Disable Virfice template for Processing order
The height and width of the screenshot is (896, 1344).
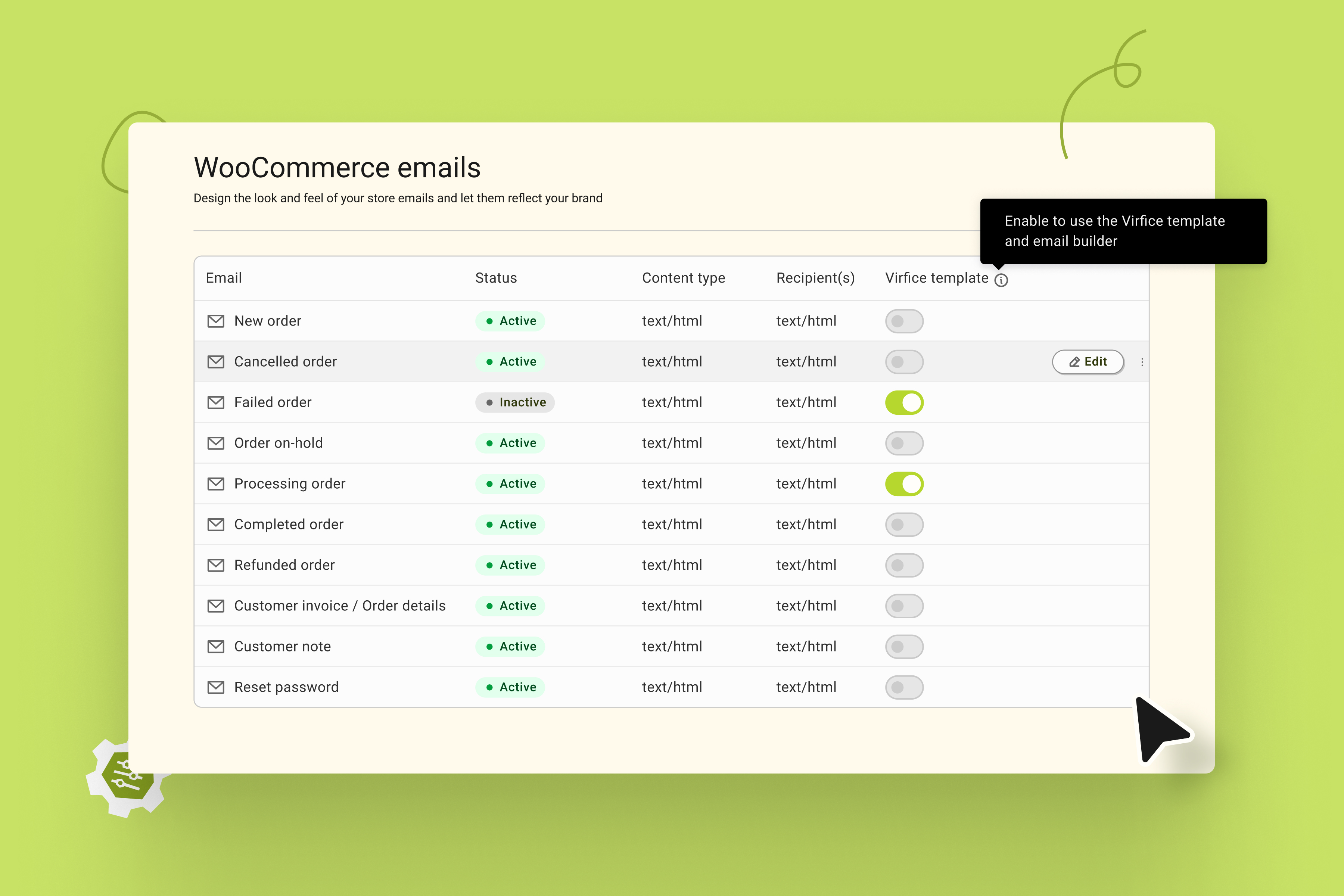(904, 484)
